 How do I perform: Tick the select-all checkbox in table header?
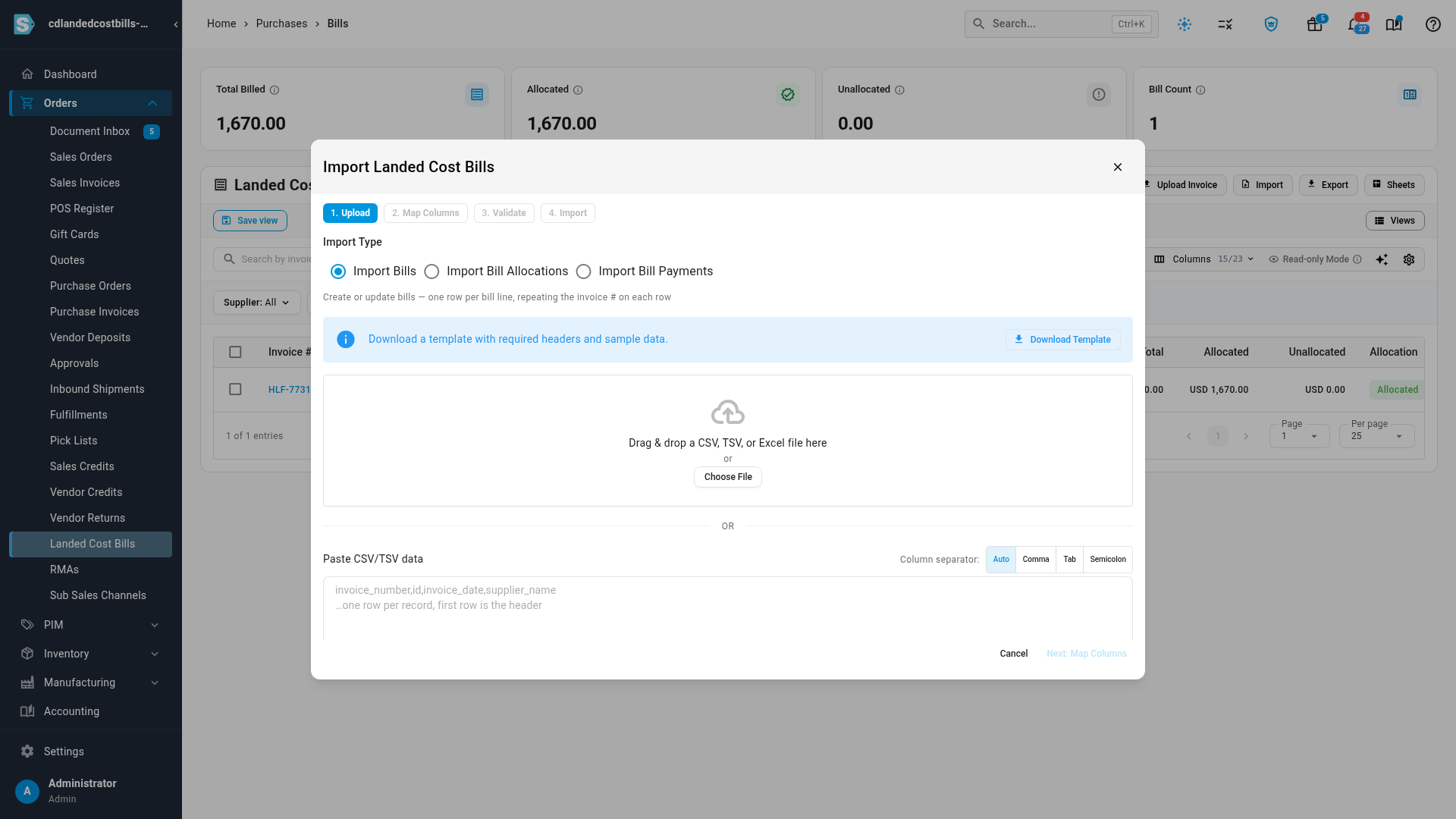tap(235, 352)
